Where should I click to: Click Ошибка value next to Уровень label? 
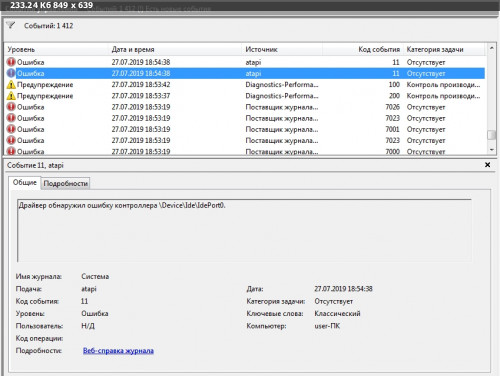95,314
